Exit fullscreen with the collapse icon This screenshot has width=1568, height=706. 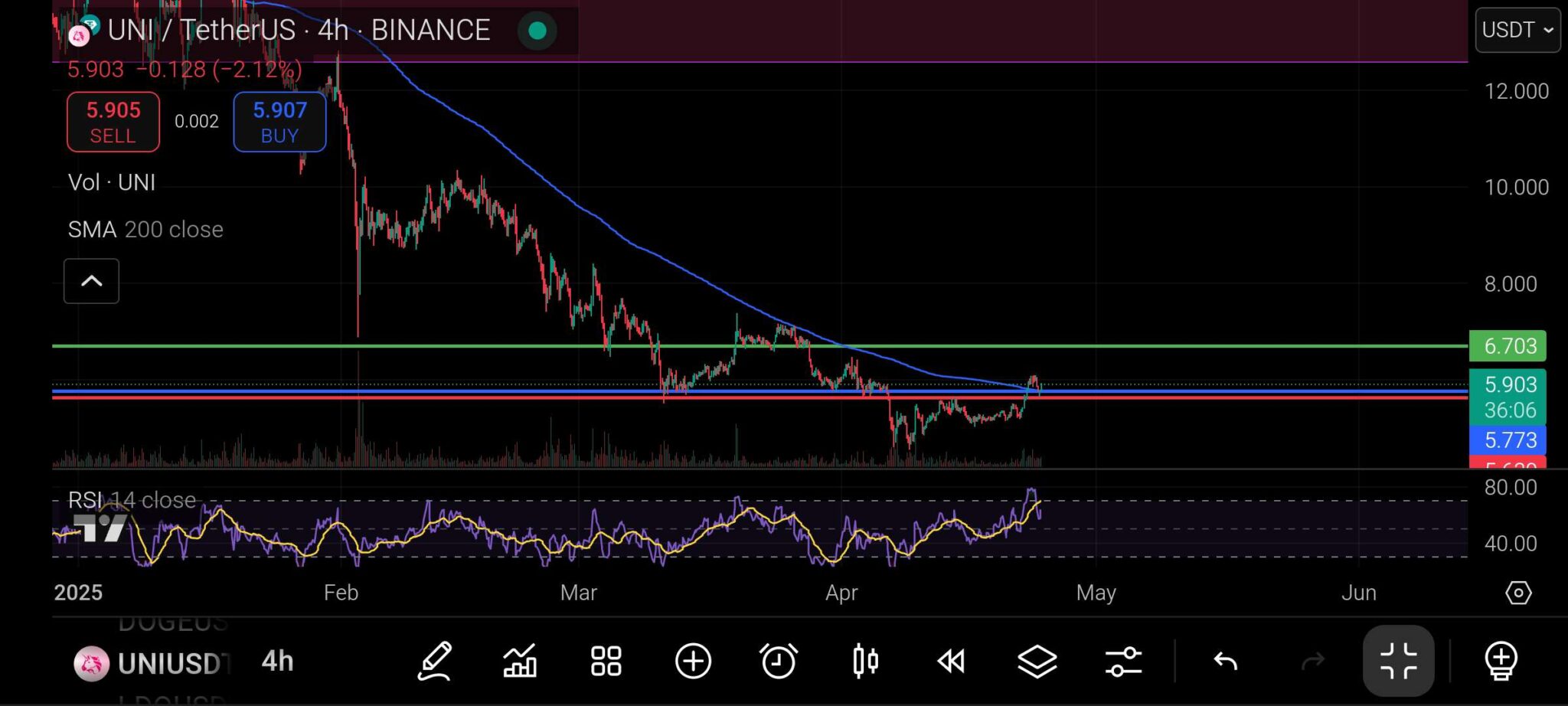(1399, 661)
